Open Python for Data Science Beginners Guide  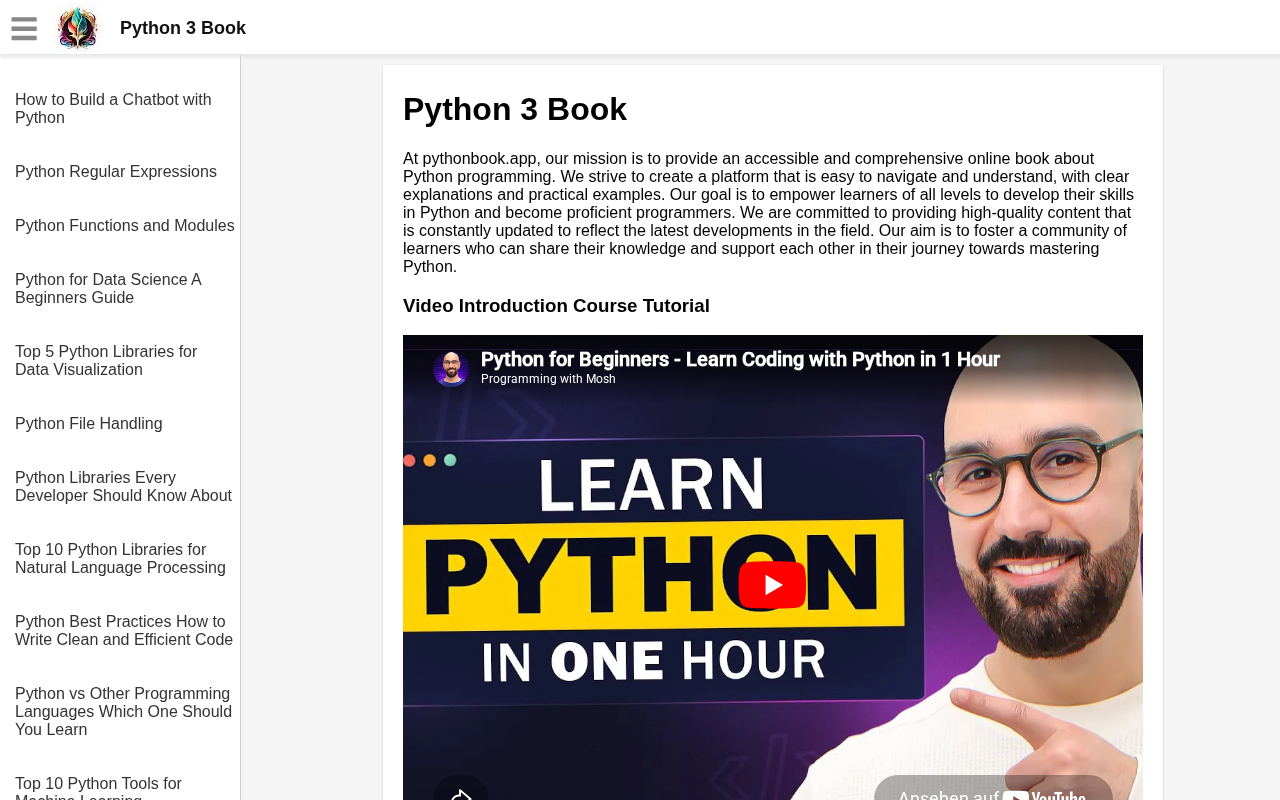point(108,289)
